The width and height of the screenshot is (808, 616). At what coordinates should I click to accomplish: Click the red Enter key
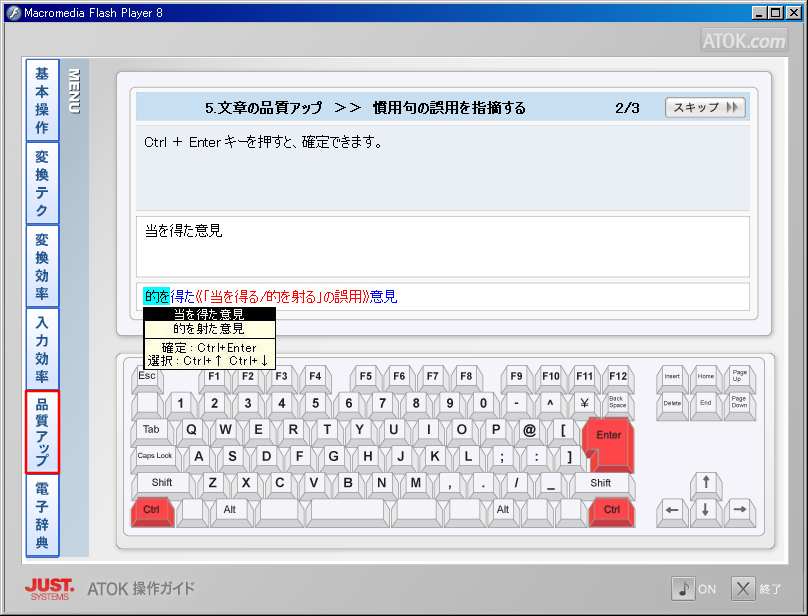[x=609, y=444]
